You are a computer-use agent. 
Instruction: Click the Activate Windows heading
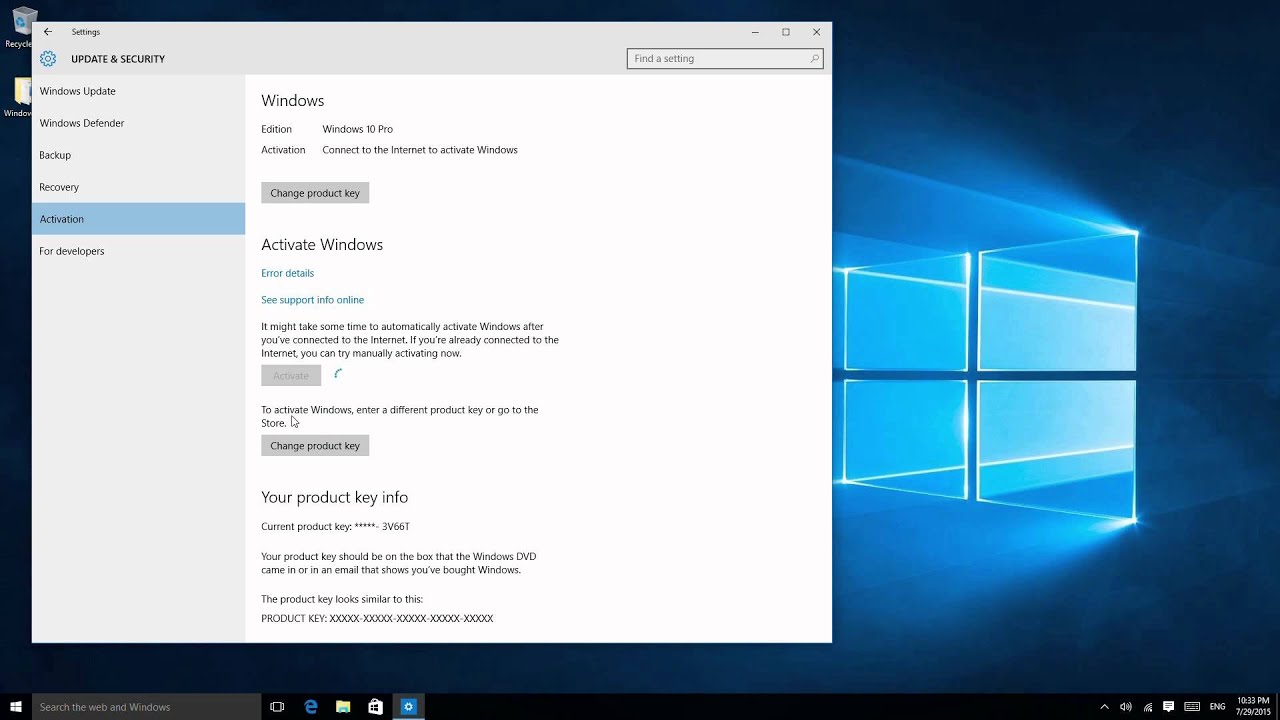coord(322,245)
